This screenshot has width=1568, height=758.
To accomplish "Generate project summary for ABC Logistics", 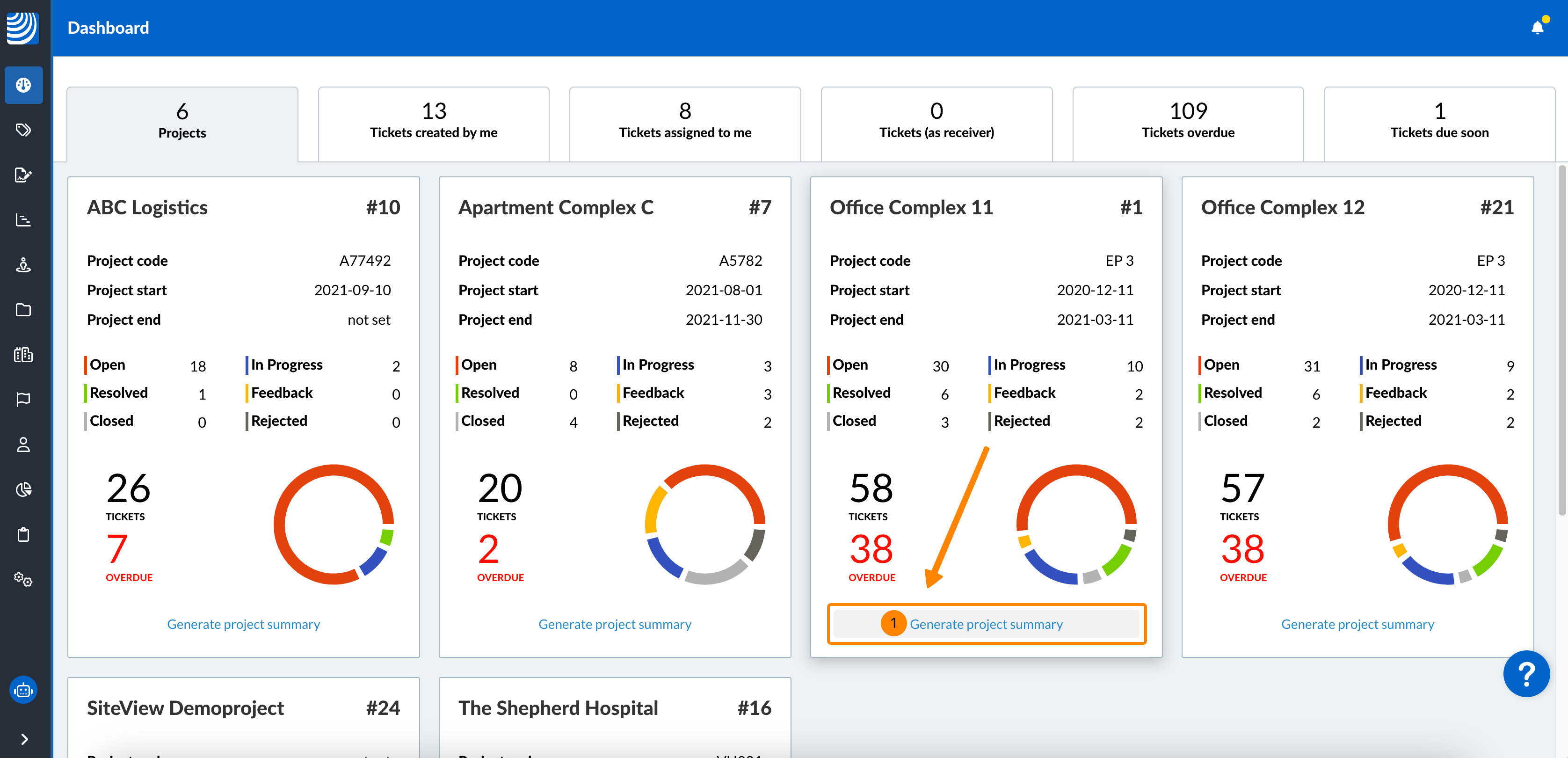I will pos(243,624).
